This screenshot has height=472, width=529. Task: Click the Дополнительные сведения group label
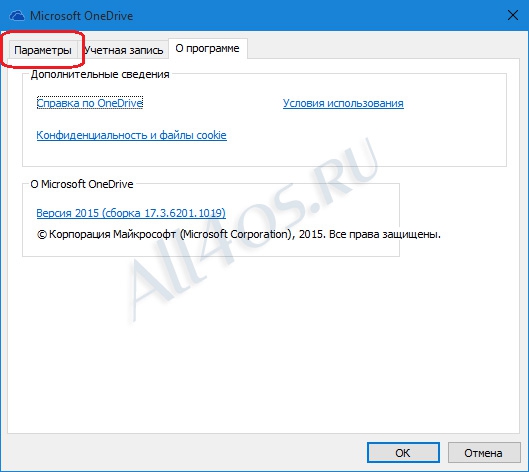100,74
